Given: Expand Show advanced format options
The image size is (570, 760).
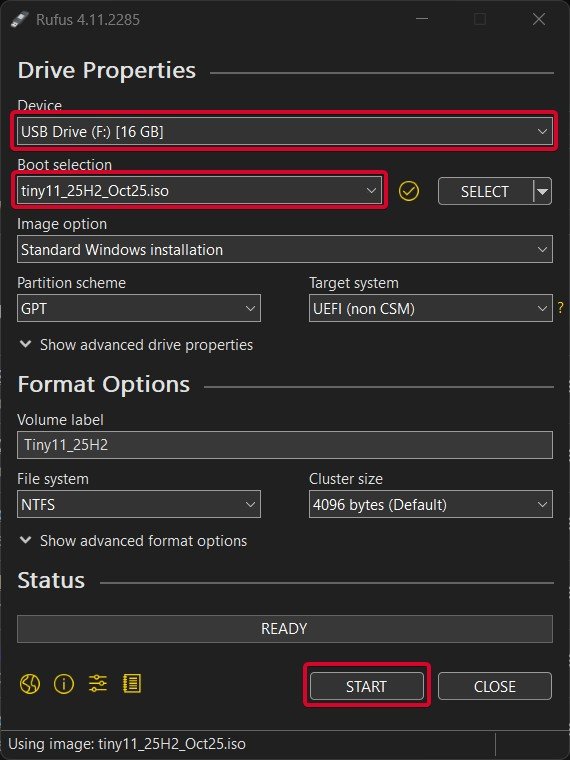Looking at the screenshot, I should coord(133,540).
